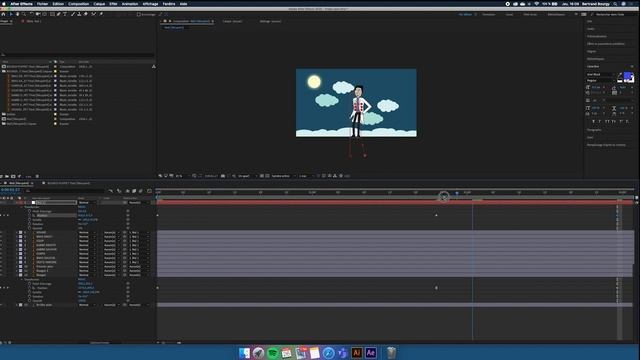
Task: Open the Fichier menu
Action: 42,4
